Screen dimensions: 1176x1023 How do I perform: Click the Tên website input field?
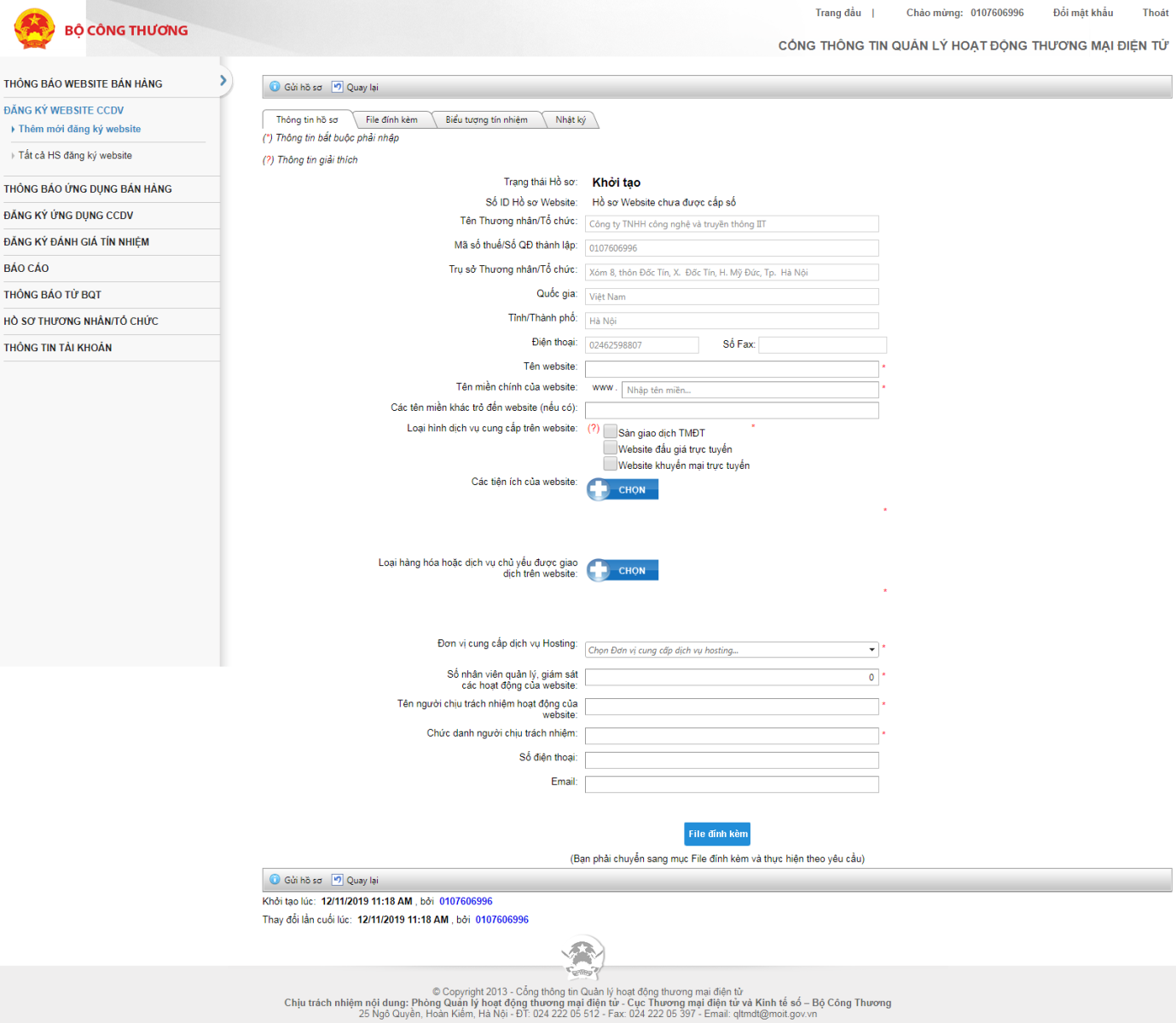coord(731,368)
